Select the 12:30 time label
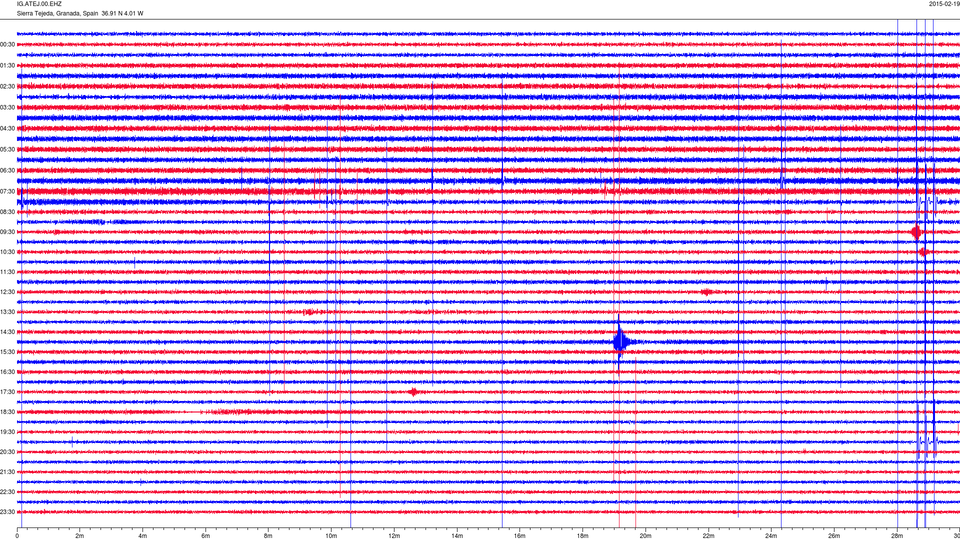The height and width of the screenshot is (540, 960). pos(7,292)
